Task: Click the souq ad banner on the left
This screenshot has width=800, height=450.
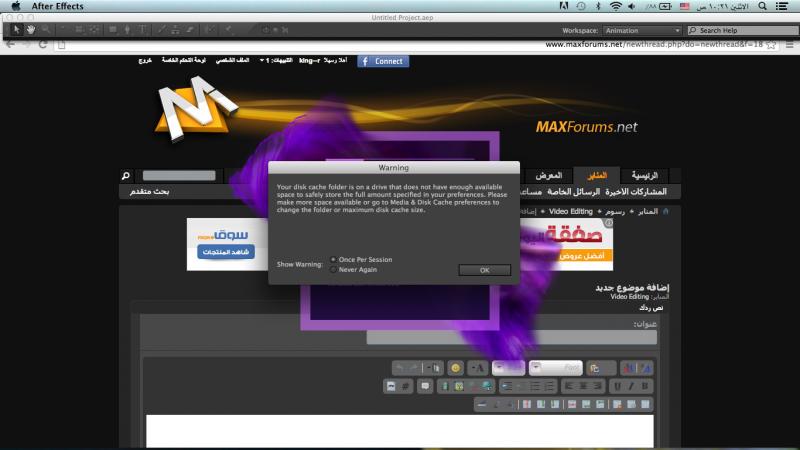Action: pos(228,244)
